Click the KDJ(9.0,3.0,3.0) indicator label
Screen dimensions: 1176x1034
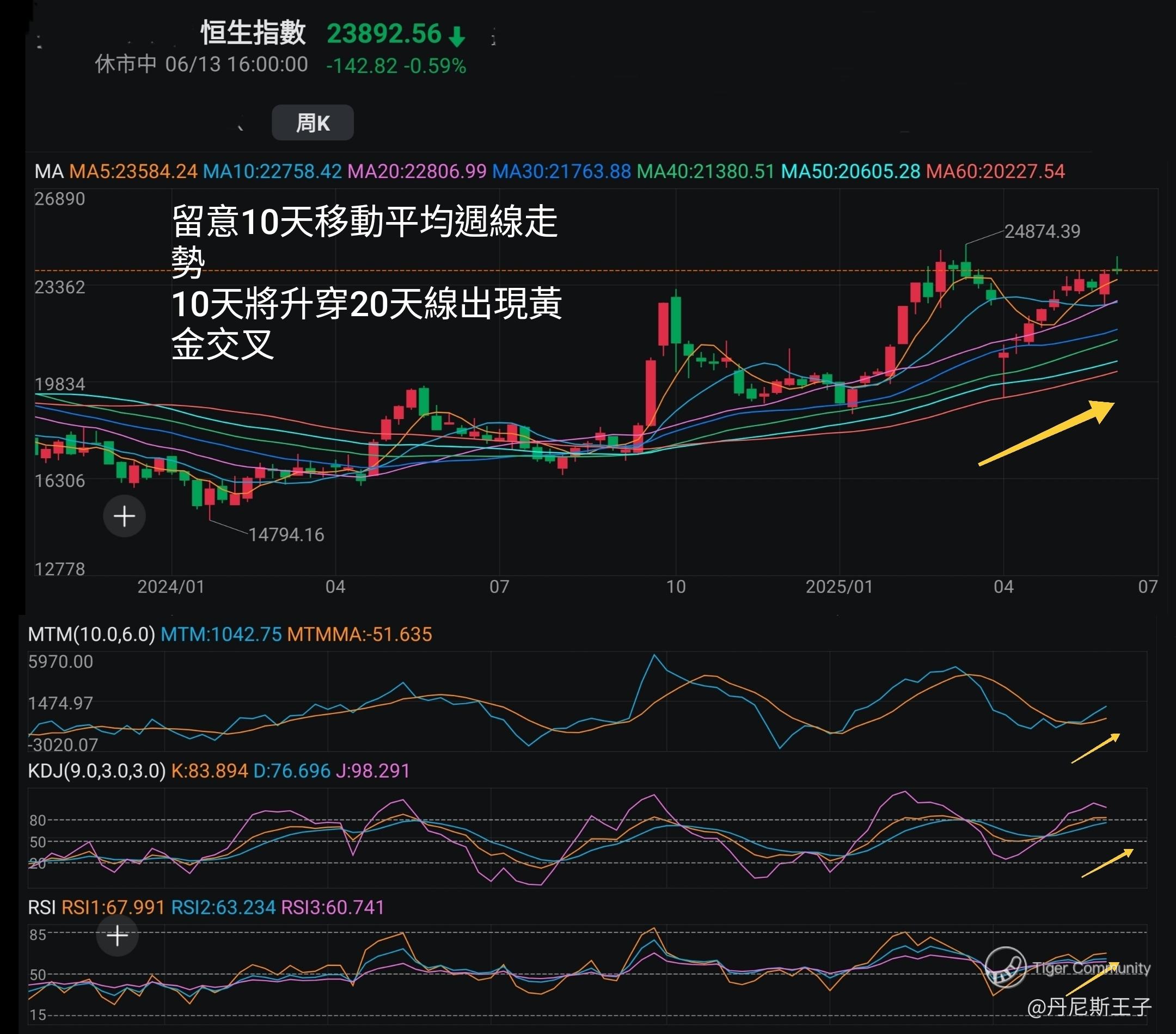click(x=97, y=771)
